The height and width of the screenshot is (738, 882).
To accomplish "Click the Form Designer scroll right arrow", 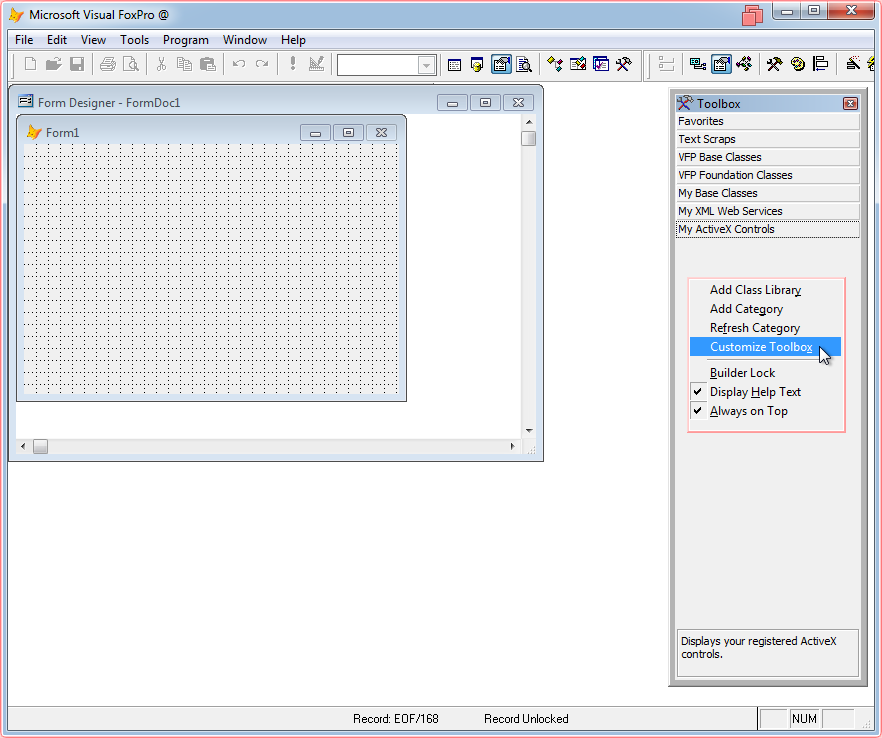I will (512, 447).
